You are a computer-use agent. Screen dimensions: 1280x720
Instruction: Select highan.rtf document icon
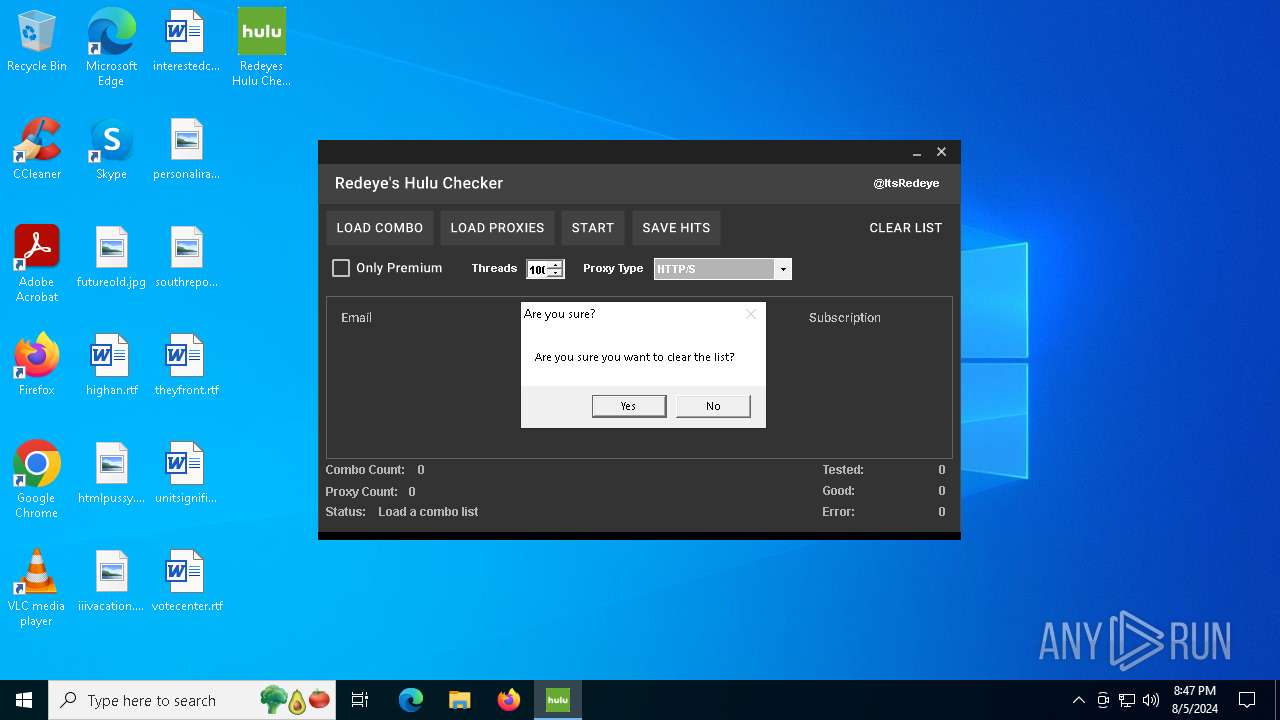tap(111, 366)
